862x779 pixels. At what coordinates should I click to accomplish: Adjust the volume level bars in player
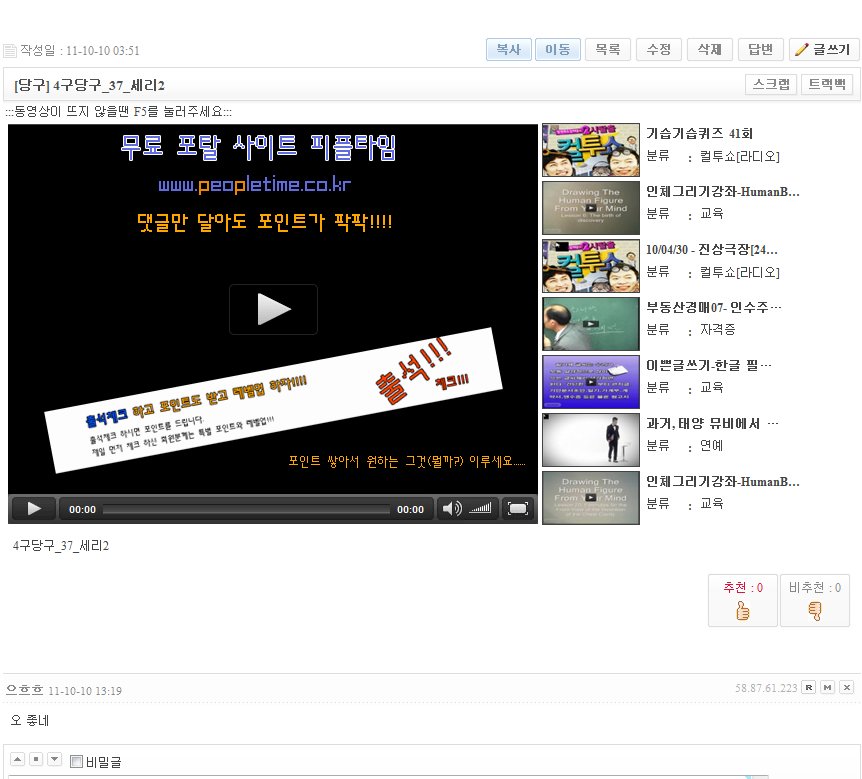tap(482, 509)
